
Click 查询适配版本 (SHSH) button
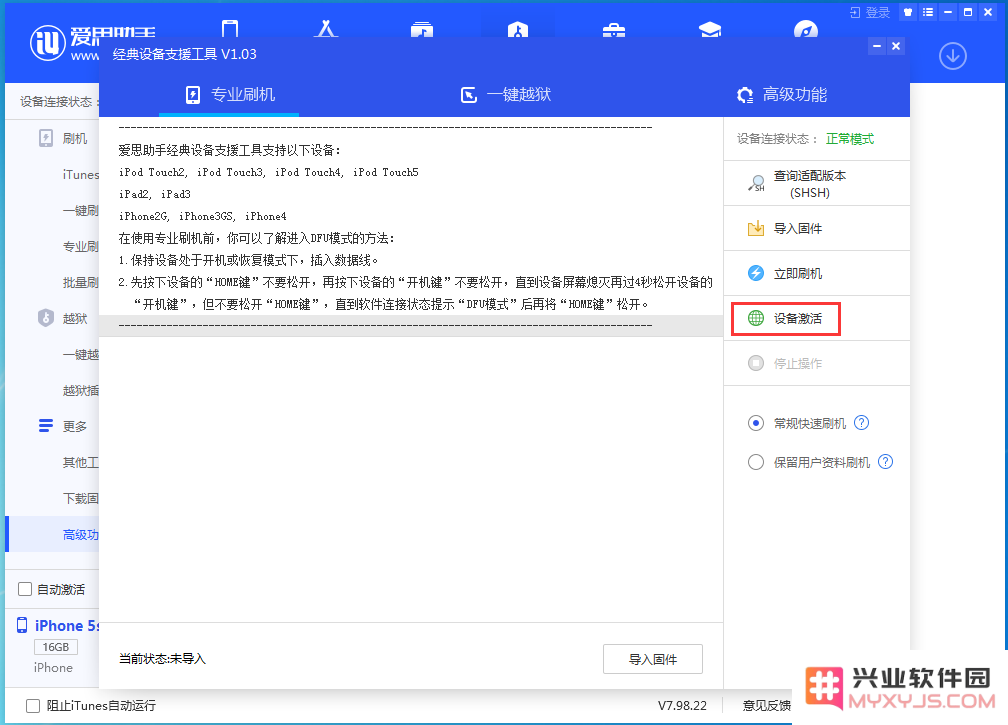[x=816, y=184]
